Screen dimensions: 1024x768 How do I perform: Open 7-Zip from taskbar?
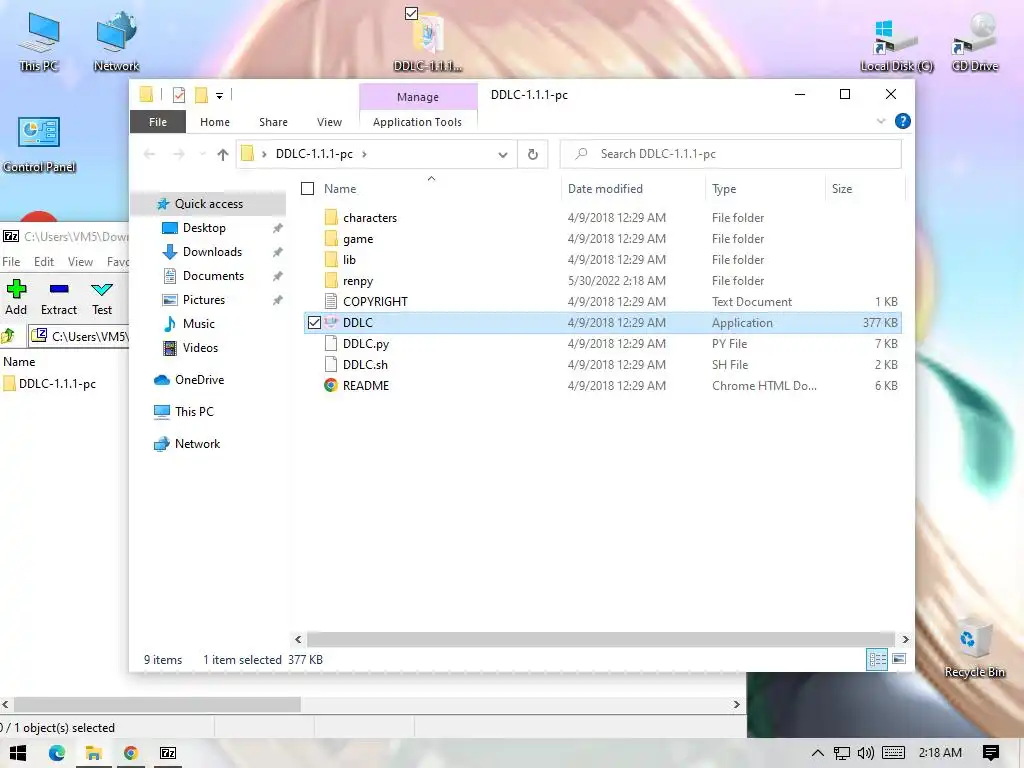168,753
